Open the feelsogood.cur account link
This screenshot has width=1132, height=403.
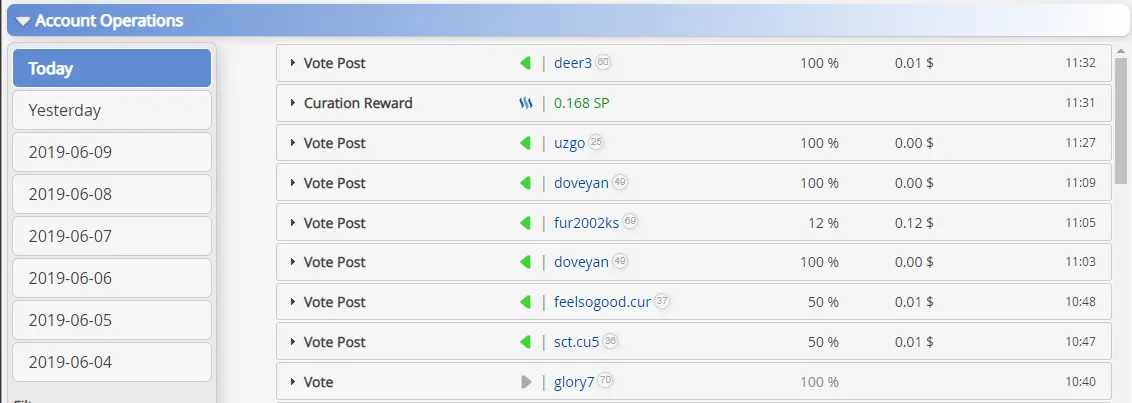tap(602, 302)
